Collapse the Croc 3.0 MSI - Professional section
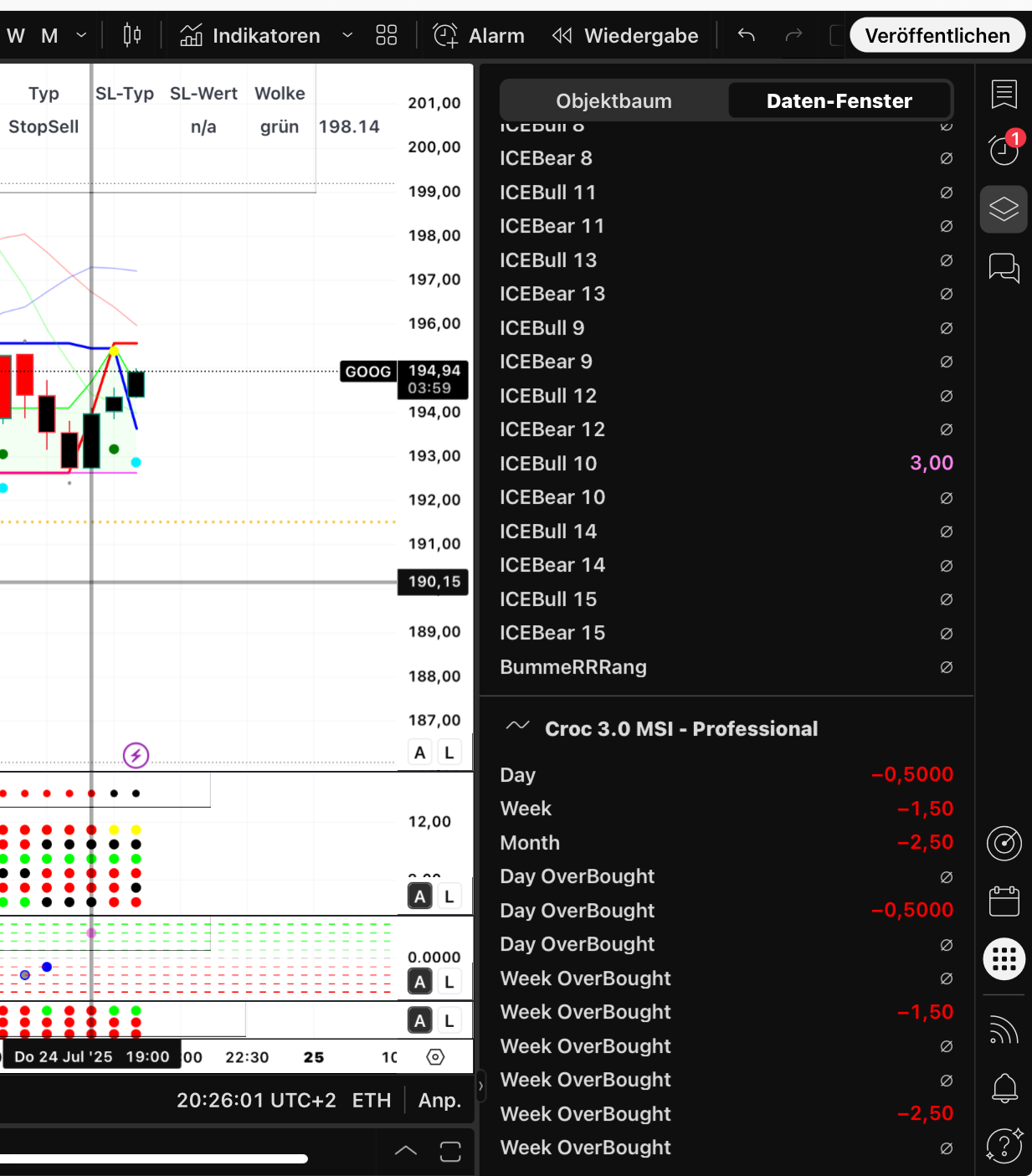The height and width of the screenshot is (1176, 1032). pos(518,727)
